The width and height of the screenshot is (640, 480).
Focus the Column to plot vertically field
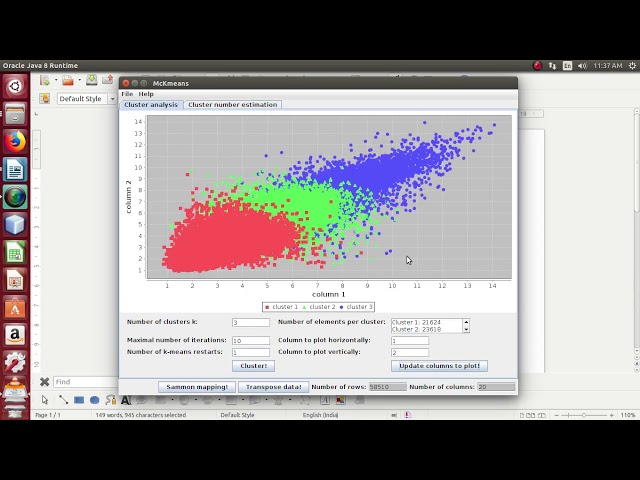pyautogui.click(x=410, y=352)
